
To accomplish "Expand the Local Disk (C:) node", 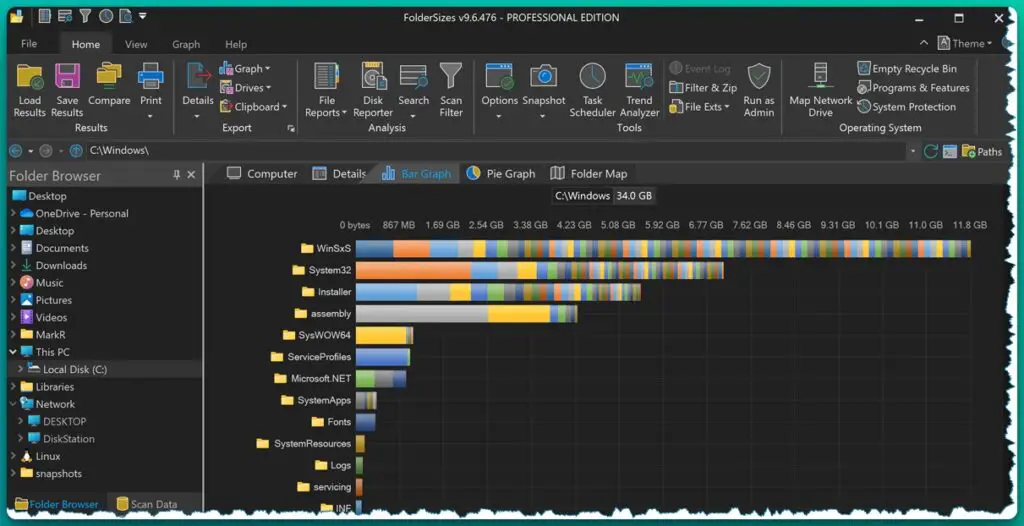I will [21, 370].
